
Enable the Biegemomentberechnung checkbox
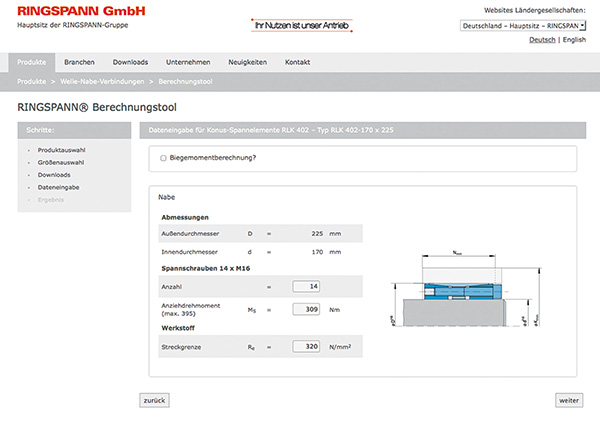tap(164, 158)
